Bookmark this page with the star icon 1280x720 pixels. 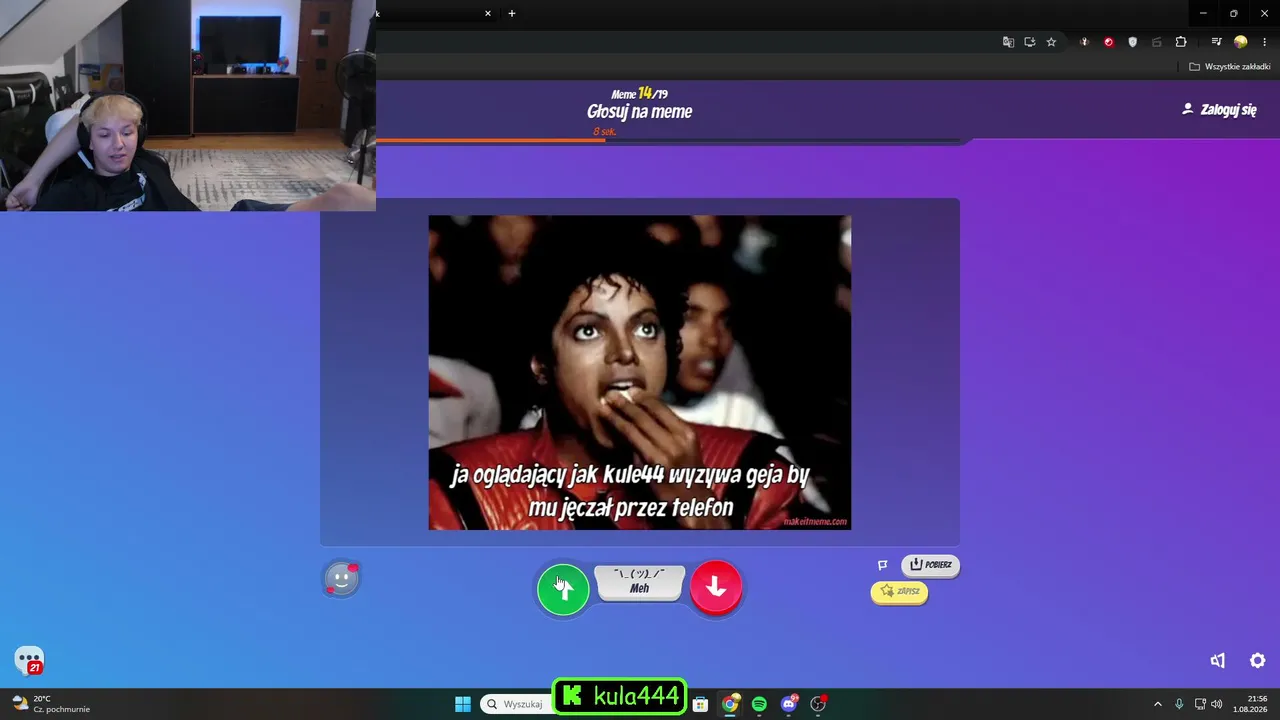1051,42
